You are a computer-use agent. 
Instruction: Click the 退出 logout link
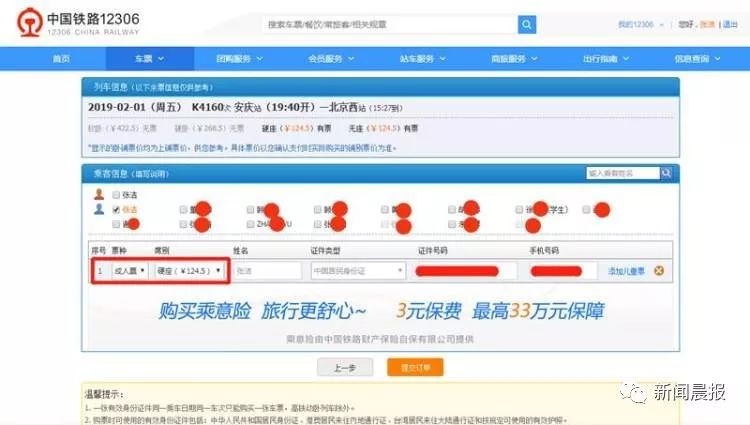click(730, 24)
